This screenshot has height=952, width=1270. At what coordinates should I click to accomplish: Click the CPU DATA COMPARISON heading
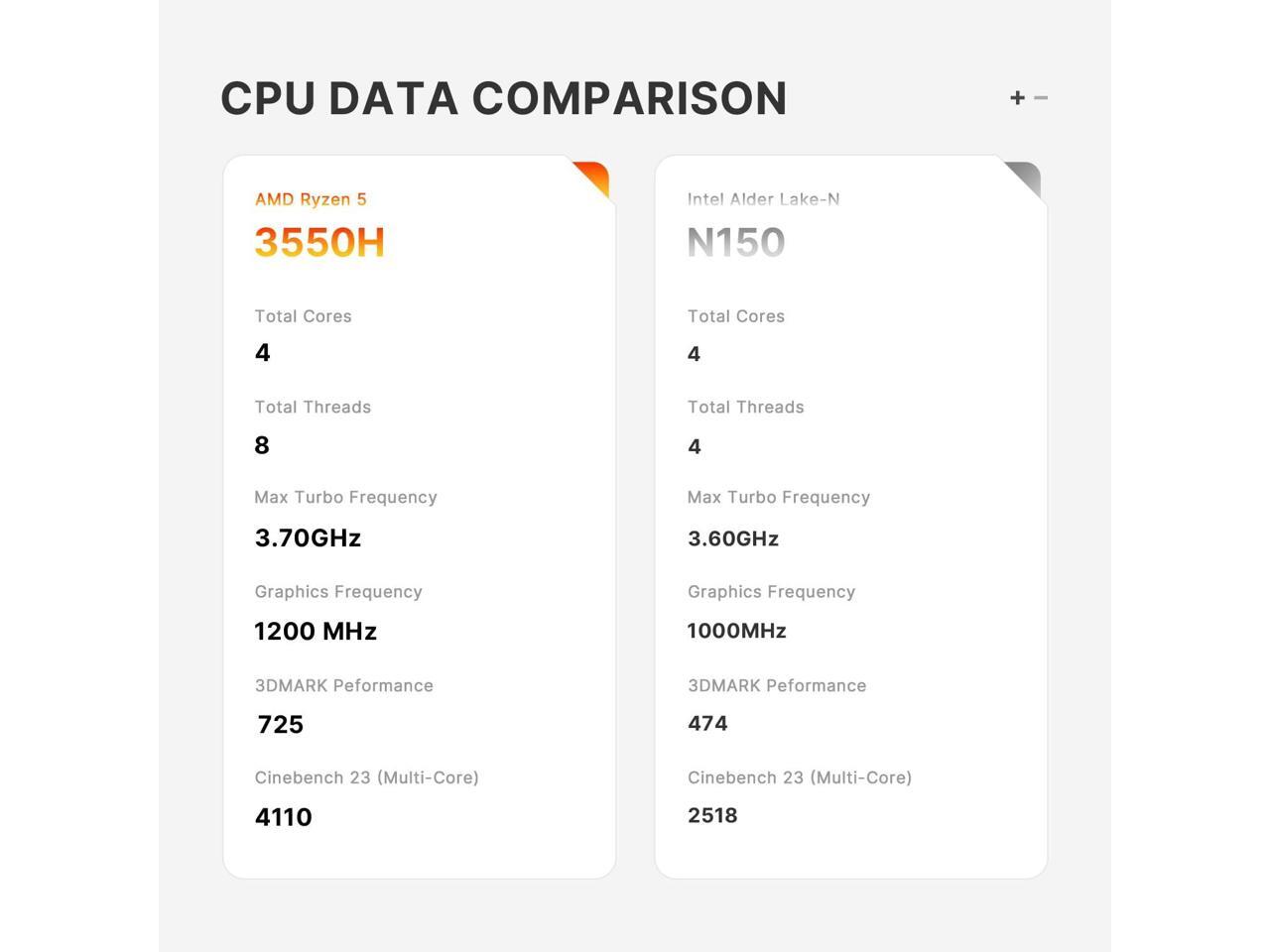tap(503, 98)
